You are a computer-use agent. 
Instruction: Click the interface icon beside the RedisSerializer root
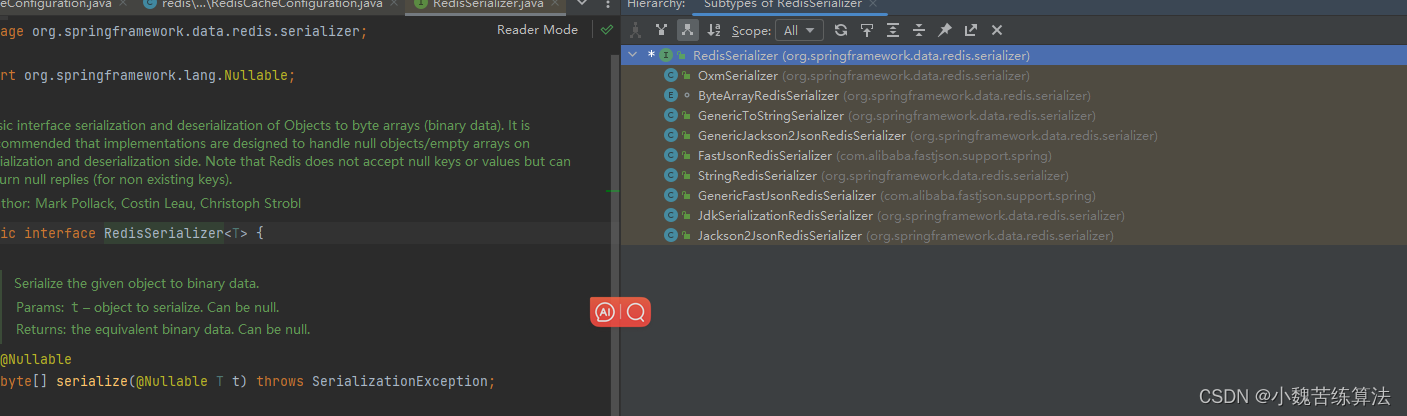[666, 56]
